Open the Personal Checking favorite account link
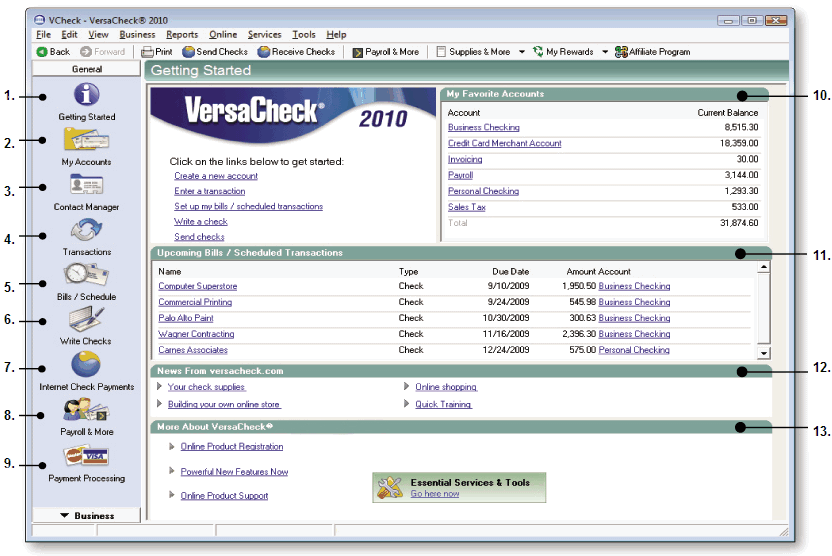Screen dimensions: 832x556 coord(483,191)
